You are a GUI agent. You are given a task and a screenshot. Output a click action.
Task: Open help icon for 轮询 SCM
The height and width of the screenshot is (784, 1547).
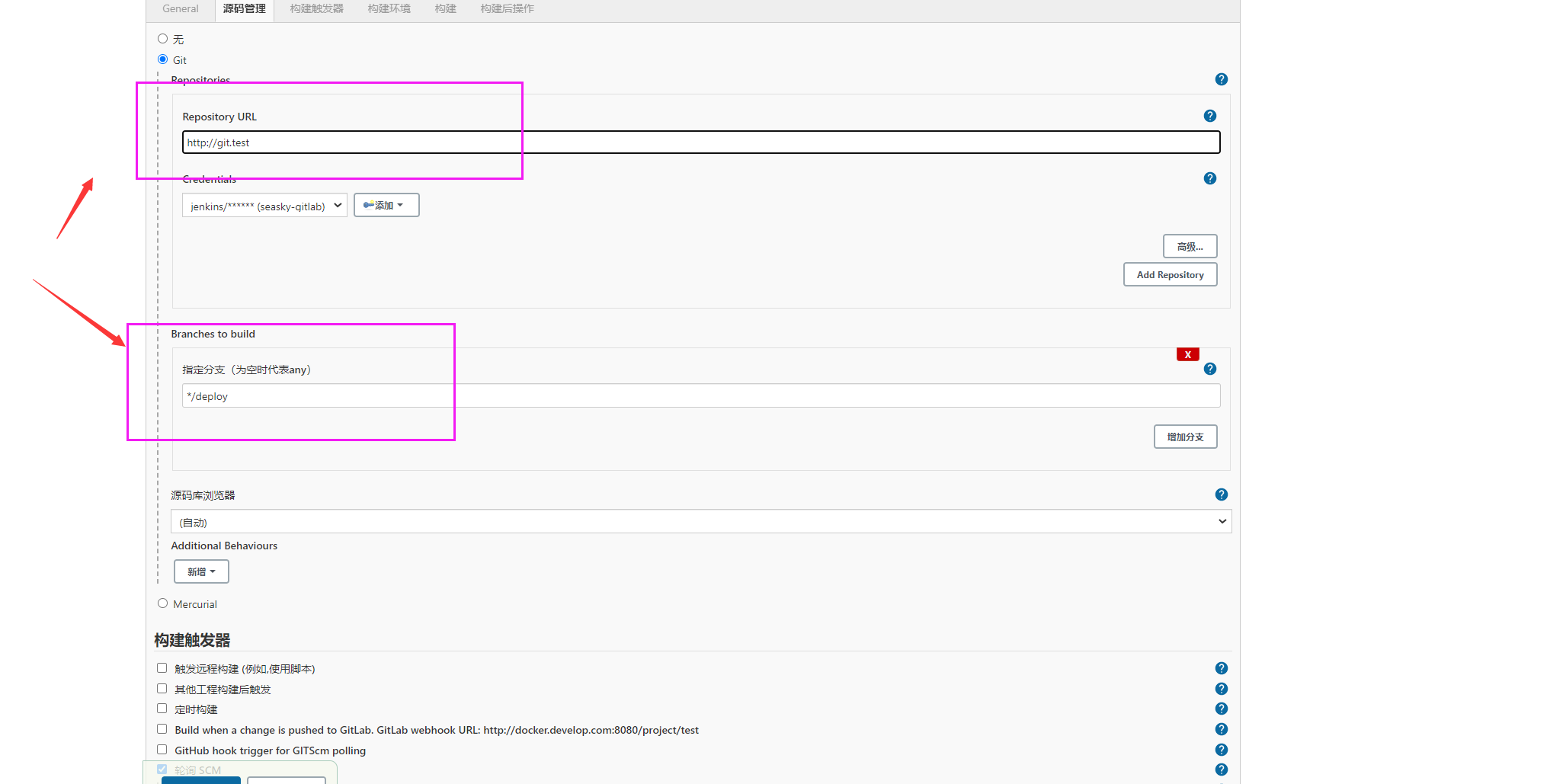pyautogui.click(x=1221, y=770)
